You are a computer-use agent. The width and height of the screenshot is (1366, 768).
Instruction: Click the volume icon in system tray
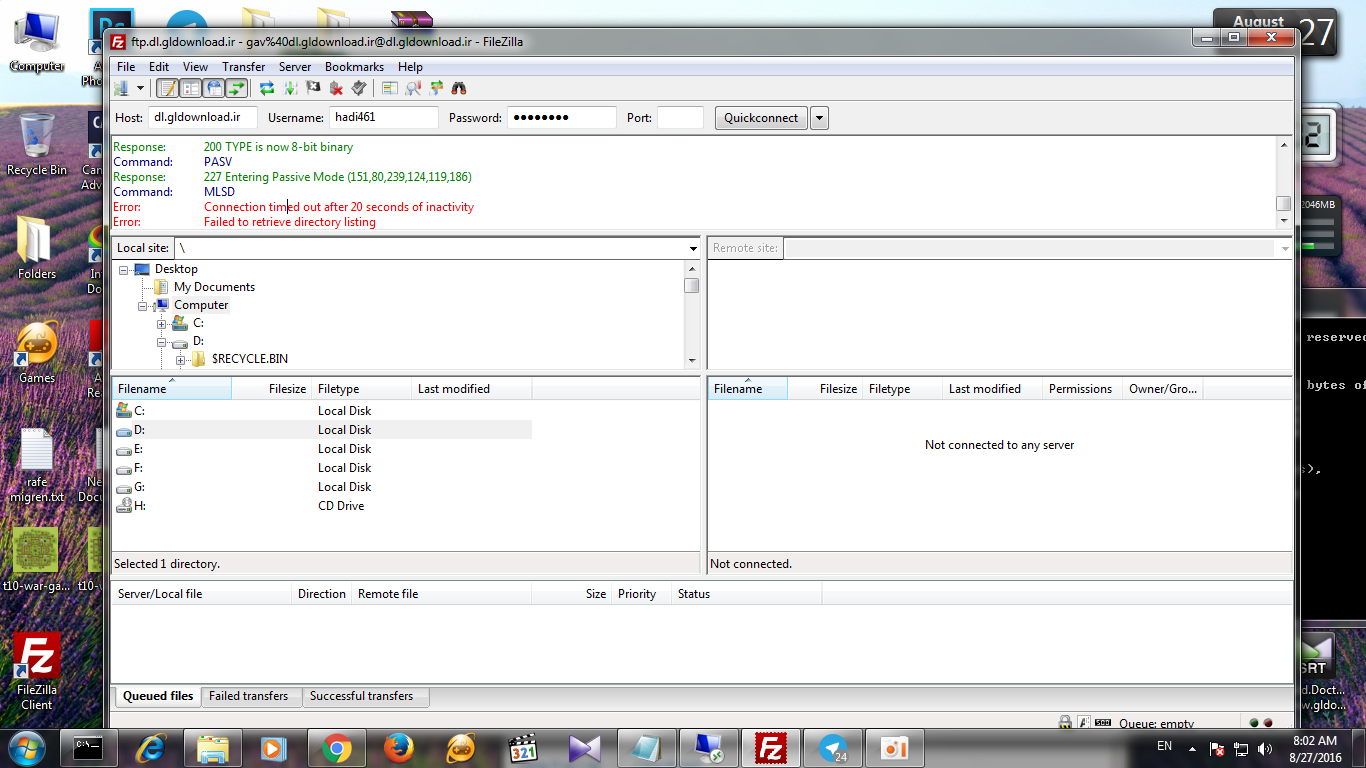[x=1265, y=748]
